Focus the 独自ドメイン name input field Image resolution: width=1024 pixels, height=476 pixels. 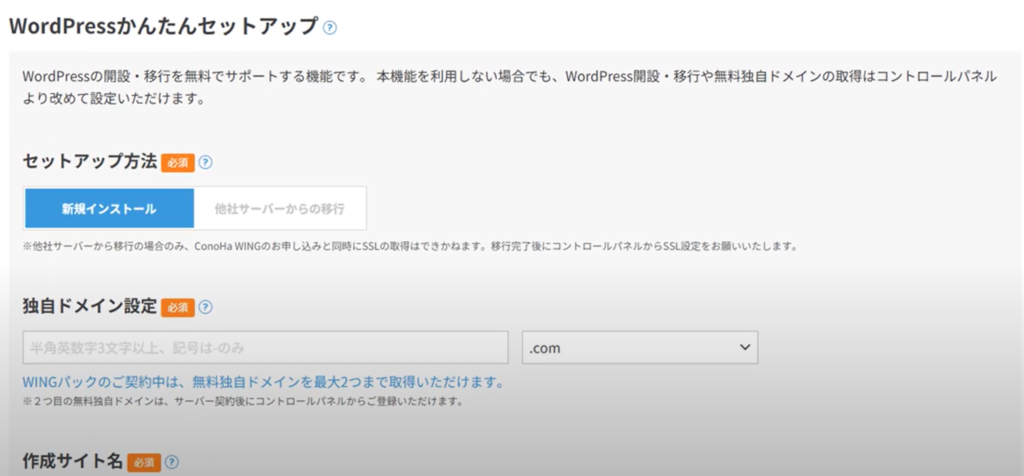coord(266,347)
